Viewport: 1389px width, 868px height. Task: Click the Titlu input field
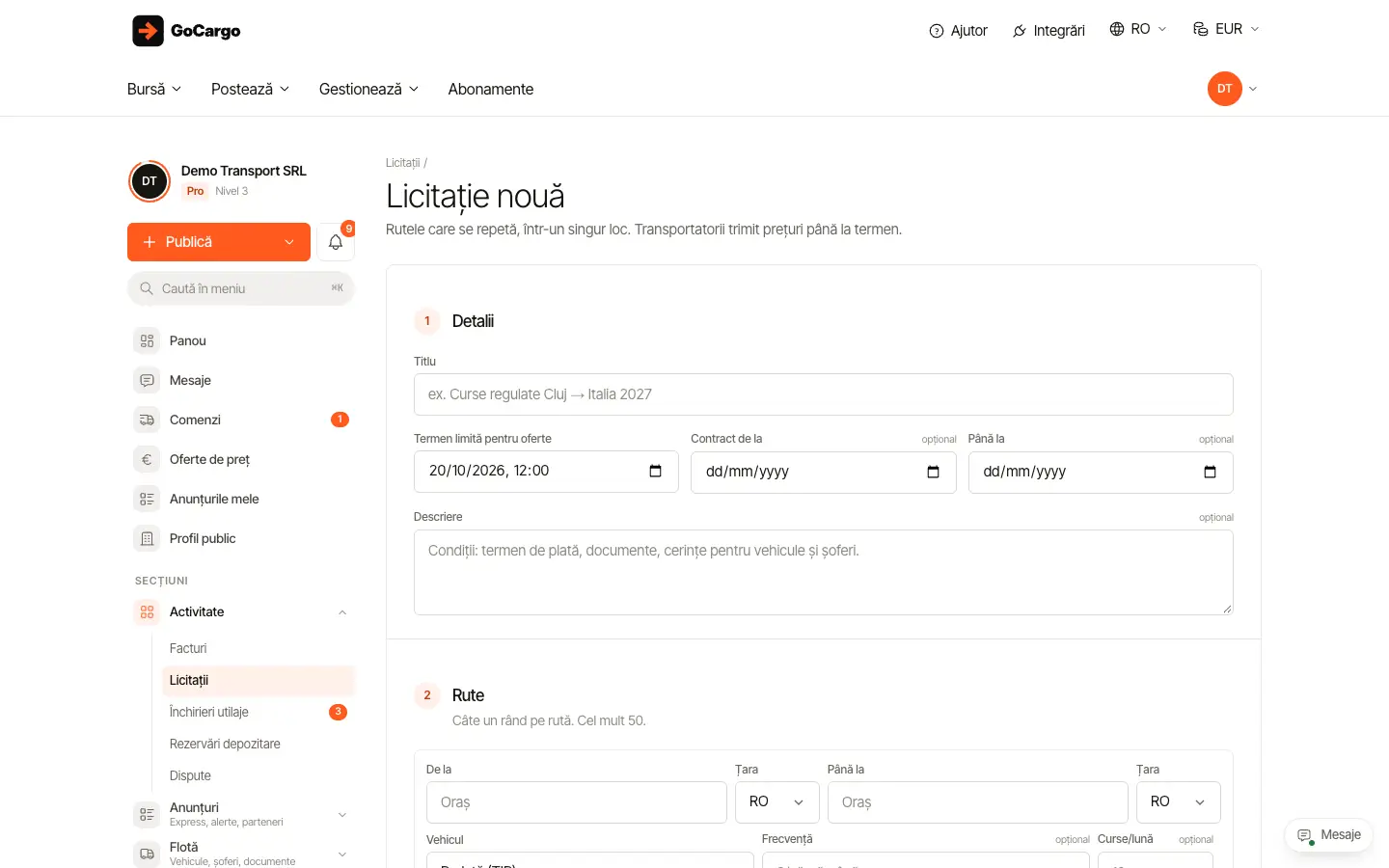coord(824,394)
